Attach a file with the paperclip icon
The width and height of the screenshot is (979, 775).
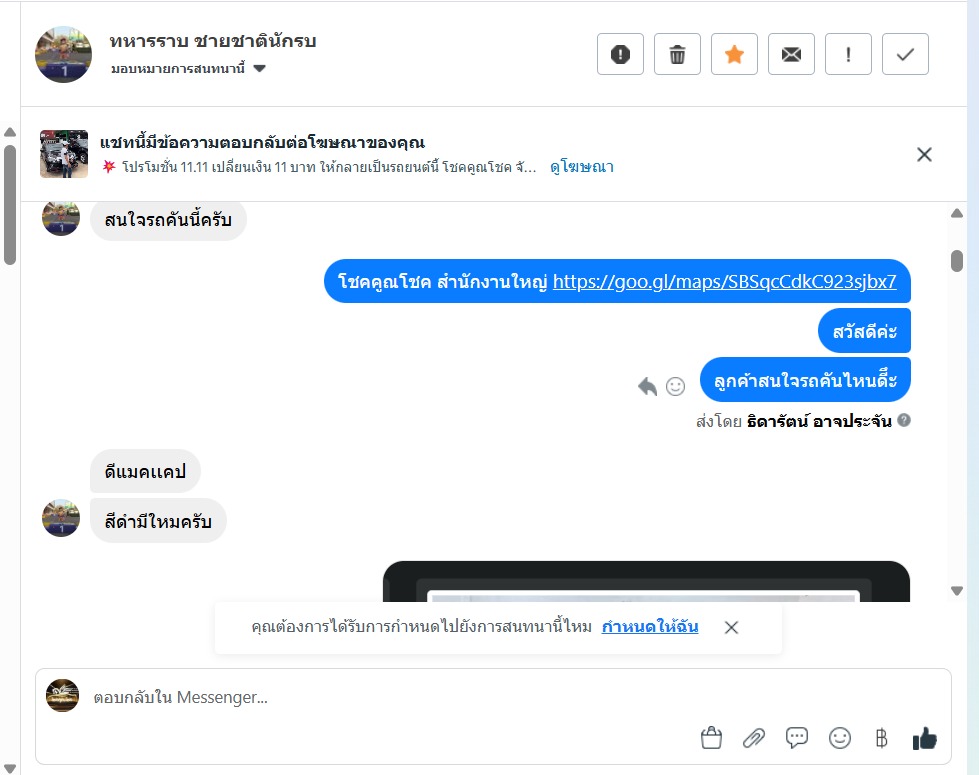[754, 739]
